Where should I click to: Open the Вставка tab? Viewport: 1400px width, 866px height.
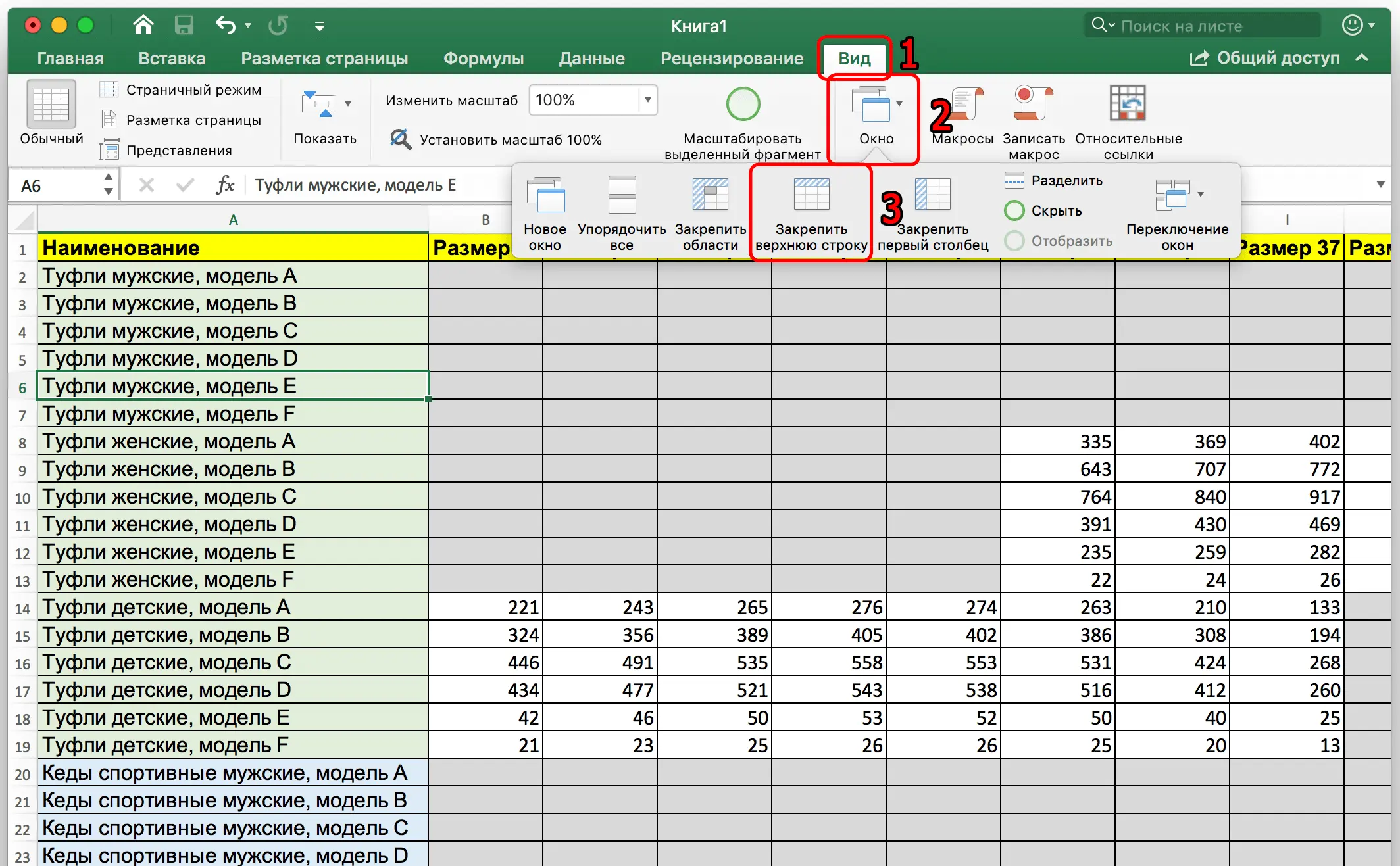click(x=172, y=59)
